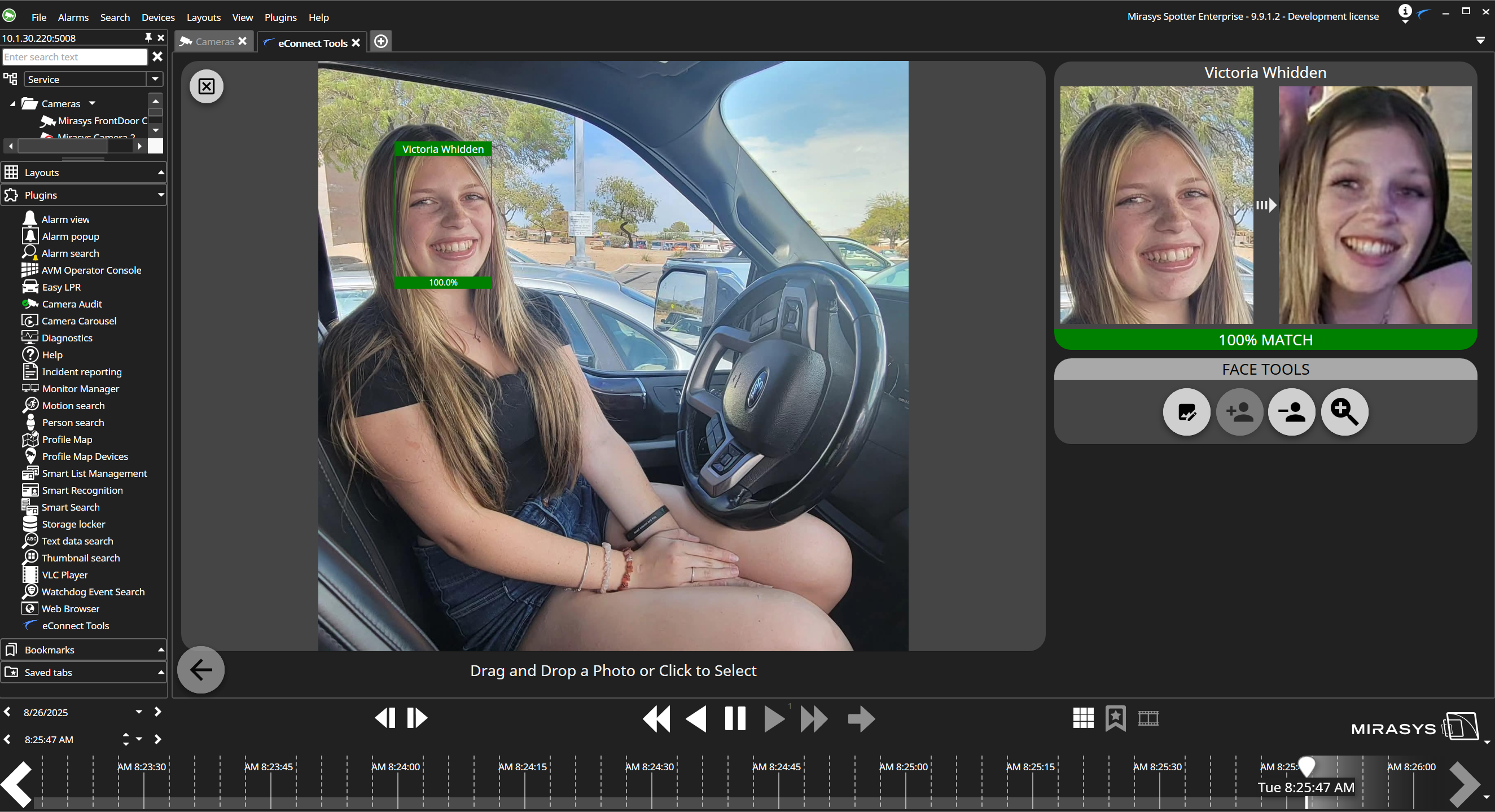This screenshot has width=1495, height=812.
Task: Expand the date picker for 8/26/2025
Action: [139, 712]
